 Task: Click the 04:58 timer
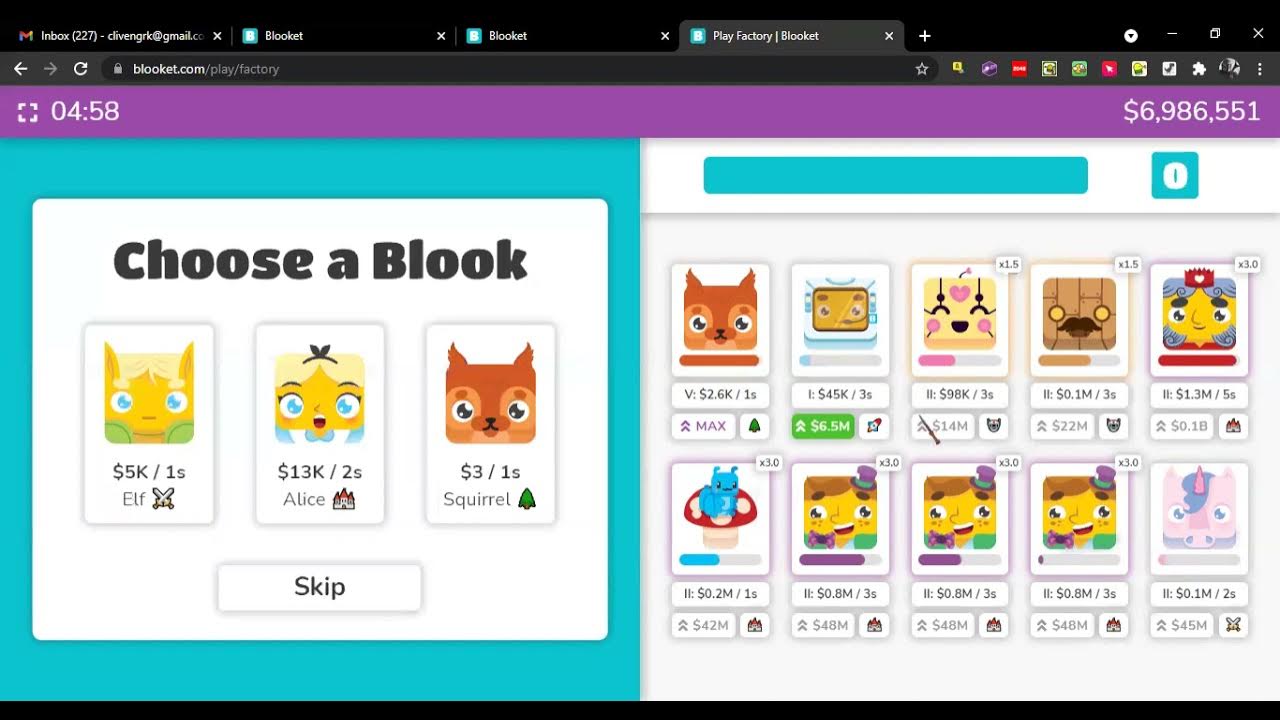(x=85, y=111)
